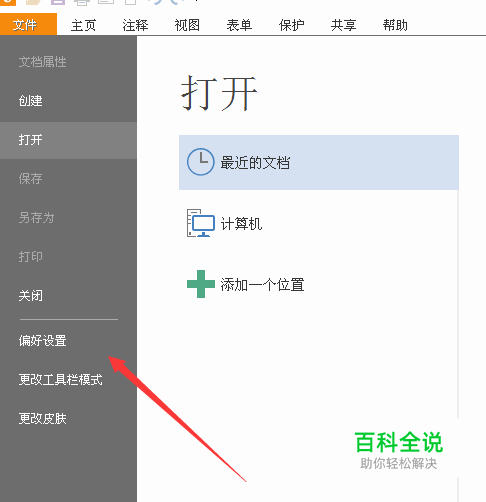This screenshot has width=486, height=502.
Task: Click 关闭 in the file menu
Action: (30, 296)
